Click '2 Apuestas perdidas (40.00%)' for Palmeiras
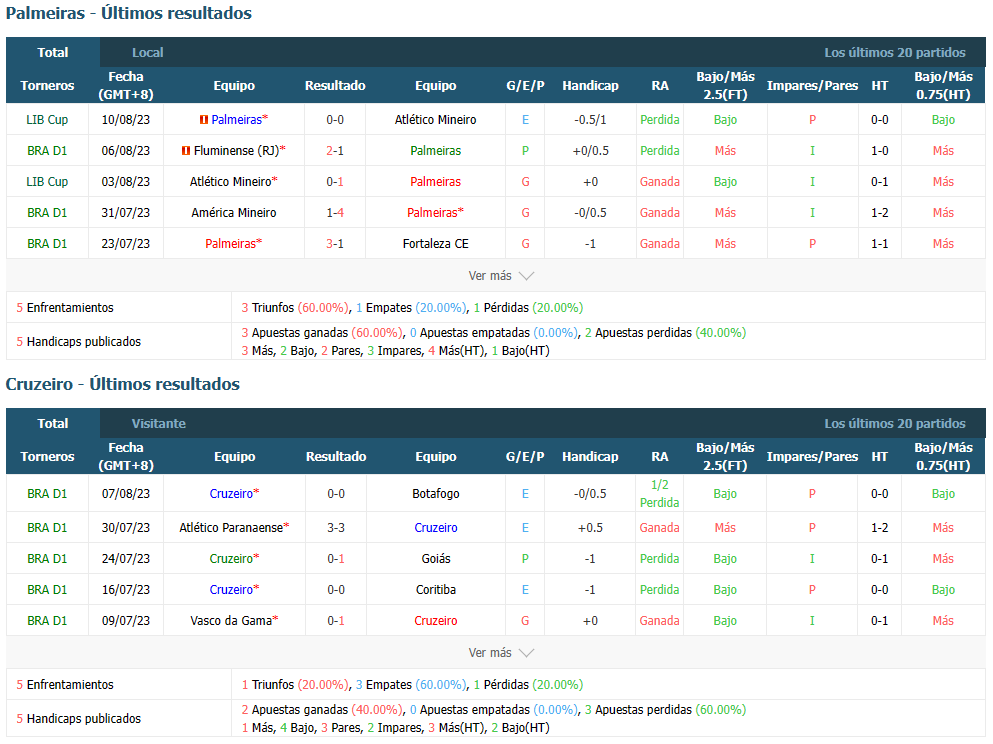Screen dimensions: 993x744 tap(665, 332)
